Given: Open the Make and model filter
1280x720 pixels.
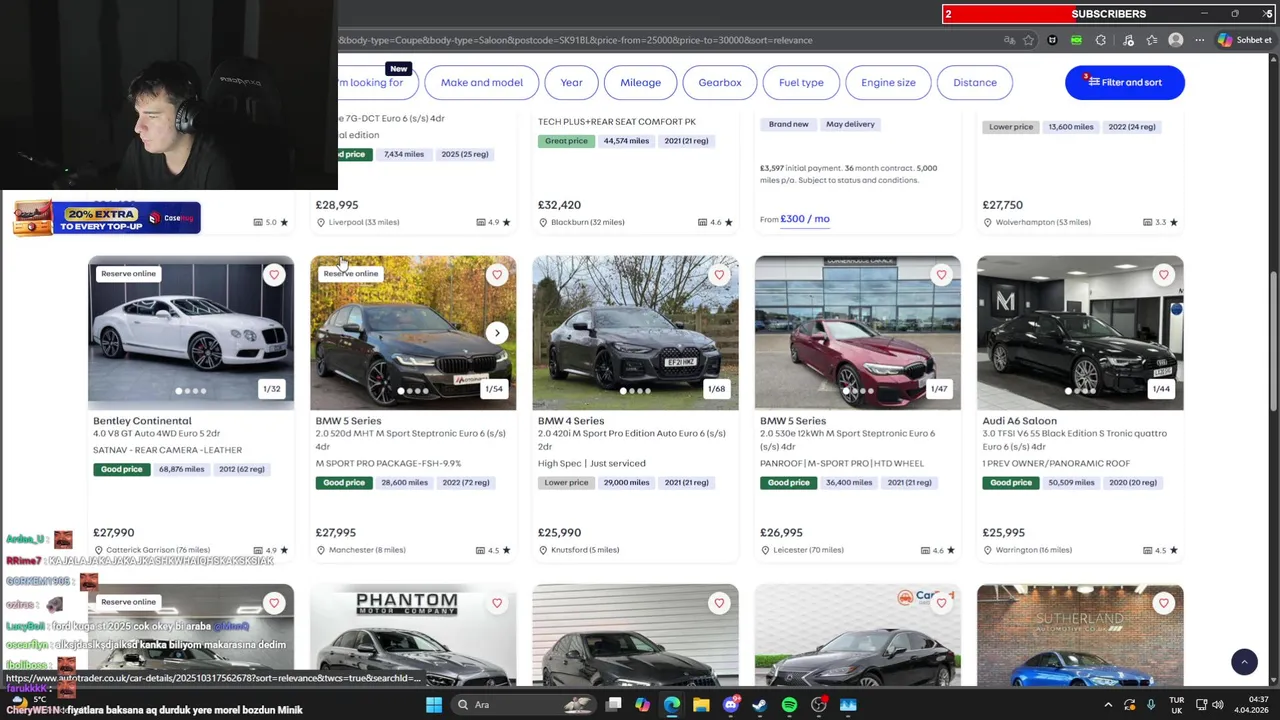Looking at the screenshot, I should 482,83.
